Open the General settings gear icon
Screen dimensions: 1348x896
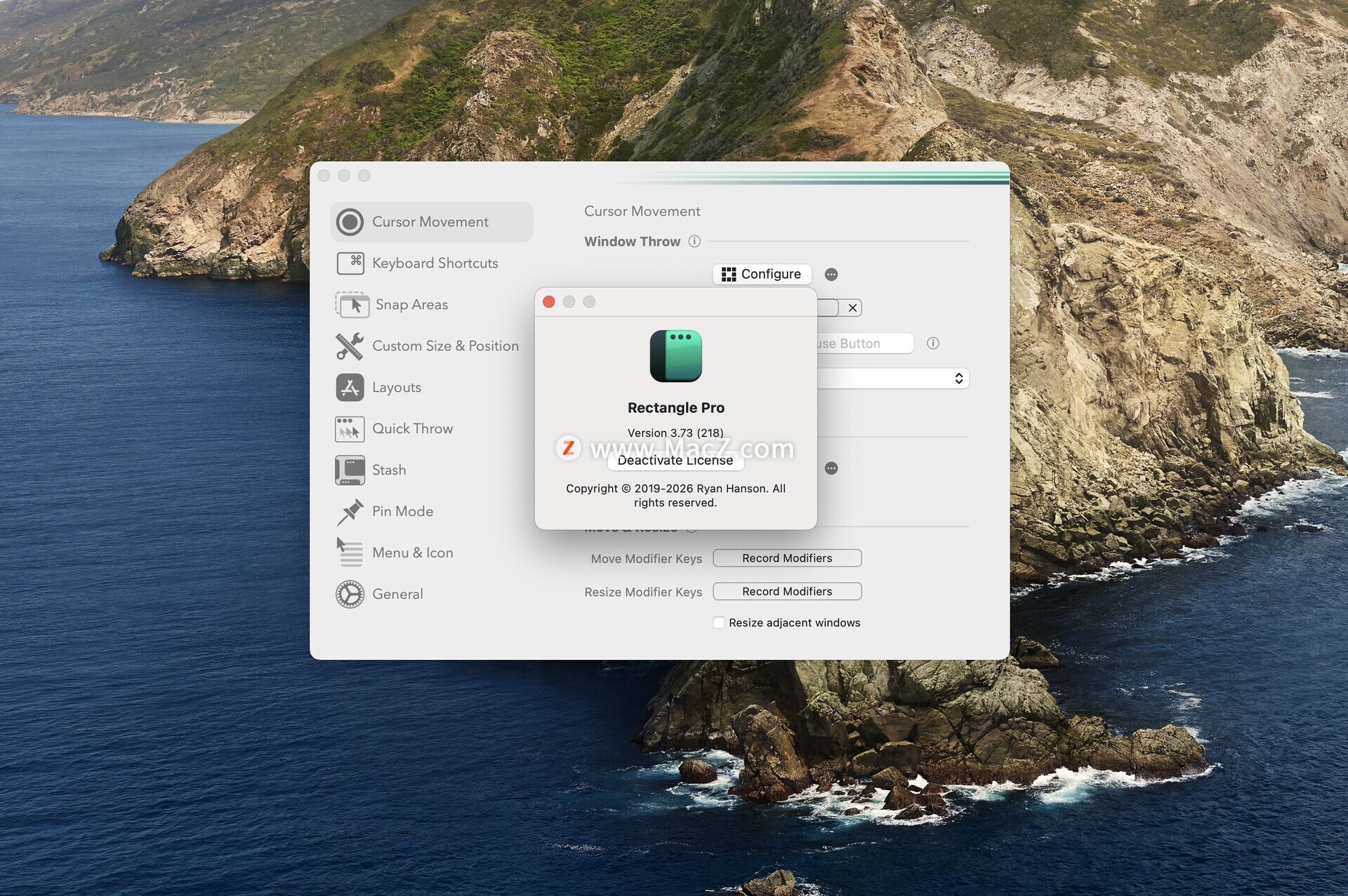(350, 595)
